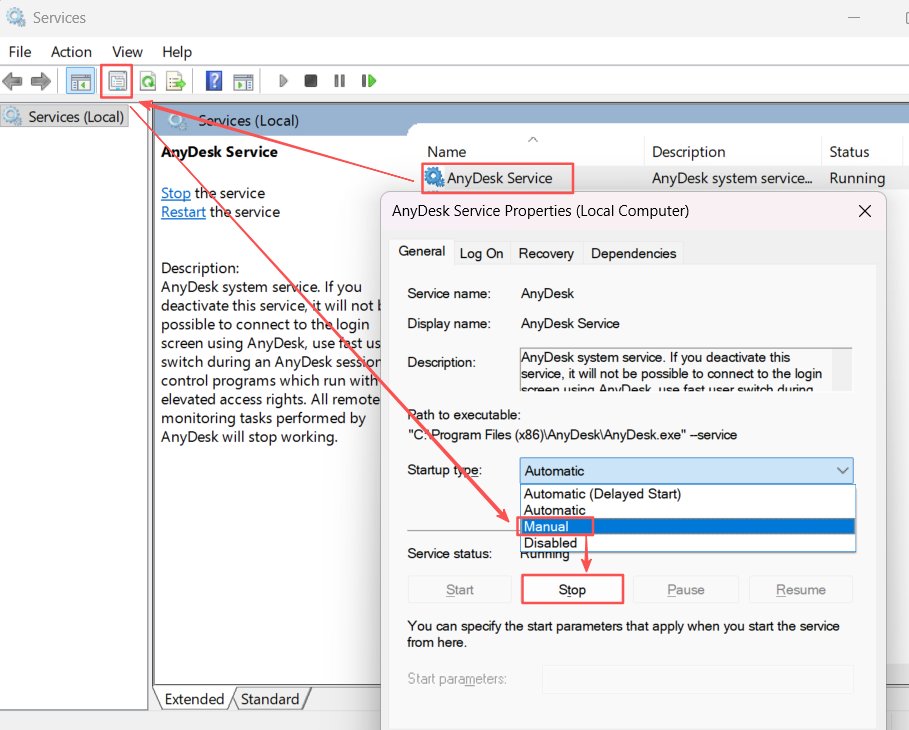Click the AnyDesk Service display name value
The height and width of the screenshot is (730, 909).
point(570,324)
